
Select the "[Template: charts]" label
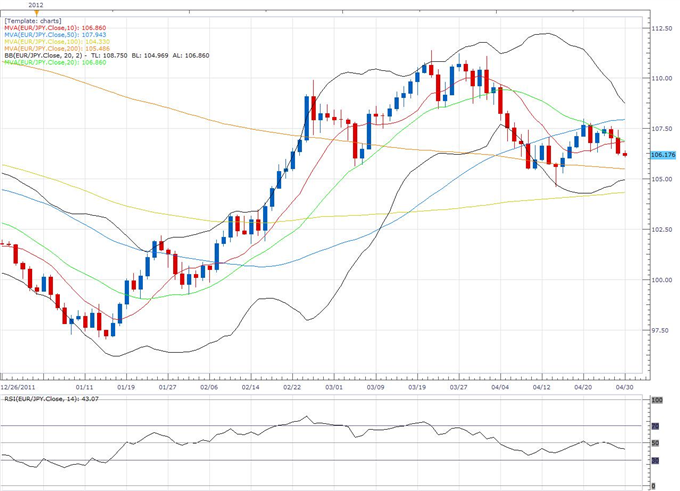33,21
